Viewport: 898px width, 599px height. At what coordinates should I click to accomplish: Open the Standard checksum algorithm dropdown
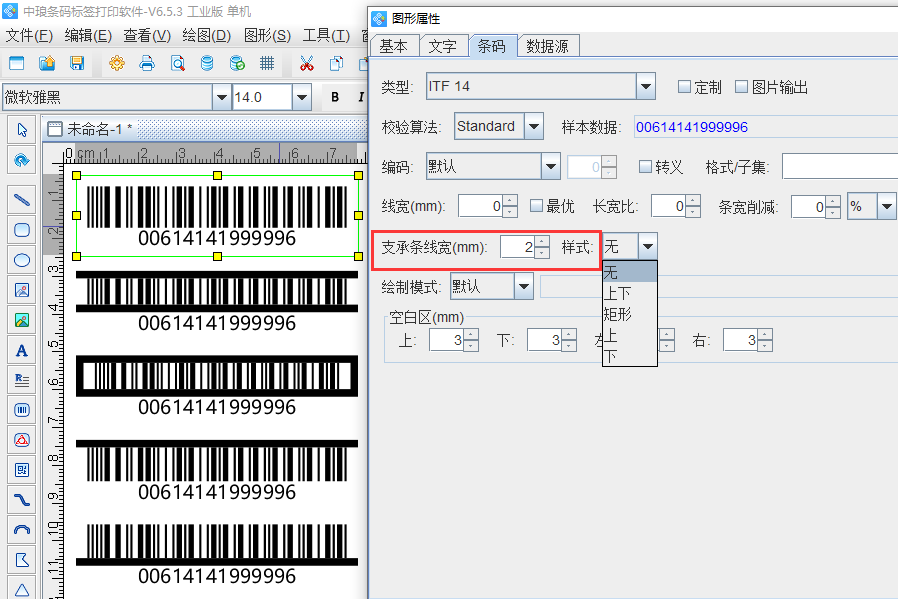[533, 127]
